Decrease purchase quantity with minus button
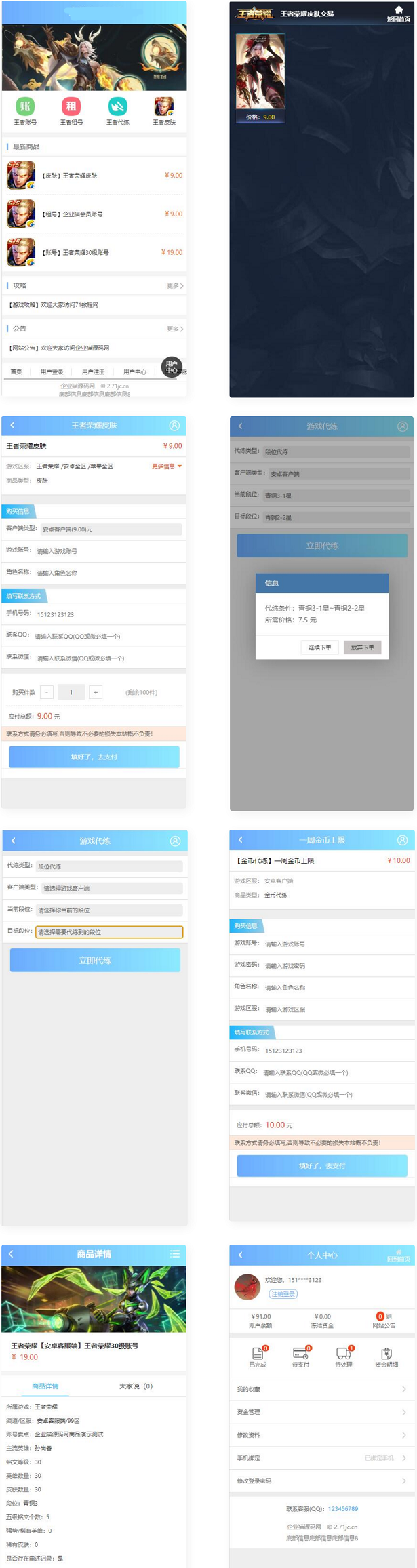The width and height of the screenshot is (417, 1568). coord(47,692)
